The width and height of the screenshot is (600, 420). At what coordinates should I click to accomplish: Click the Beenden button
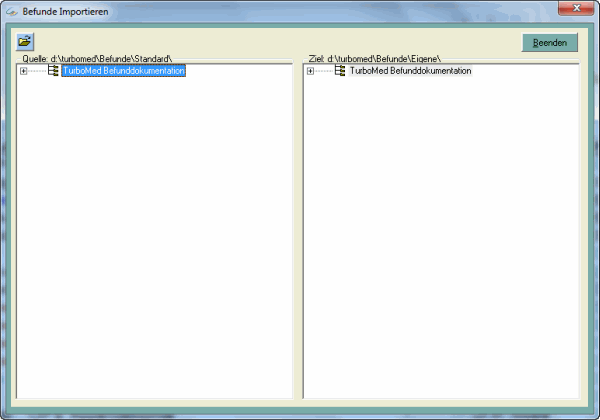549,43
